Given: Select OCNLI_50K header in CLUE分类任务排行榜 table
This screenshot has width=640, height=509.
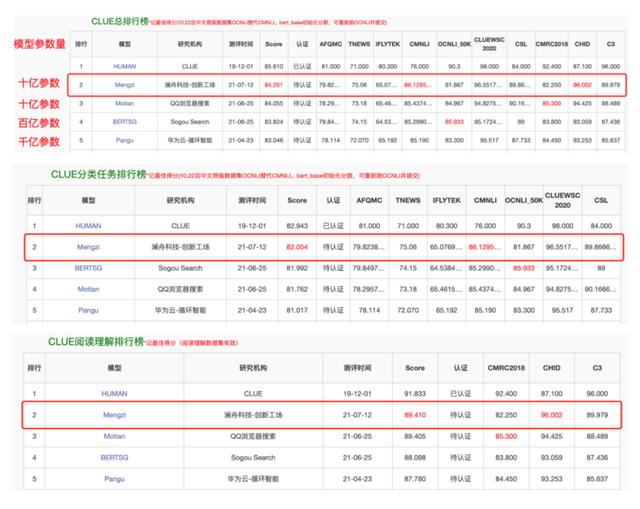Looking at the screenshot, I should tap(524, 200).
